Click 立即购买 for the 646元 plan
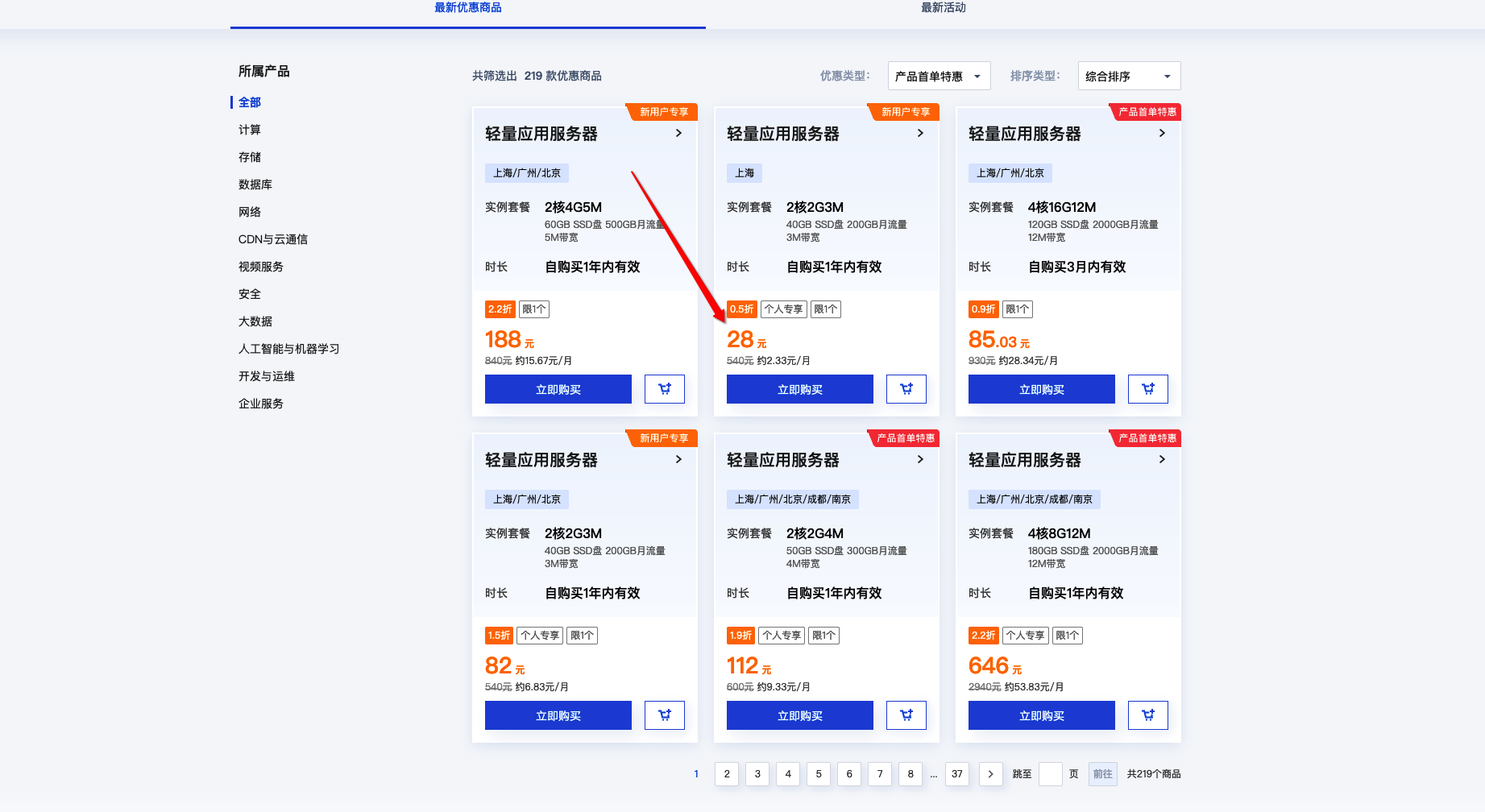The width and height of the screenshot is (1485, 812). tap(1042, 715)
